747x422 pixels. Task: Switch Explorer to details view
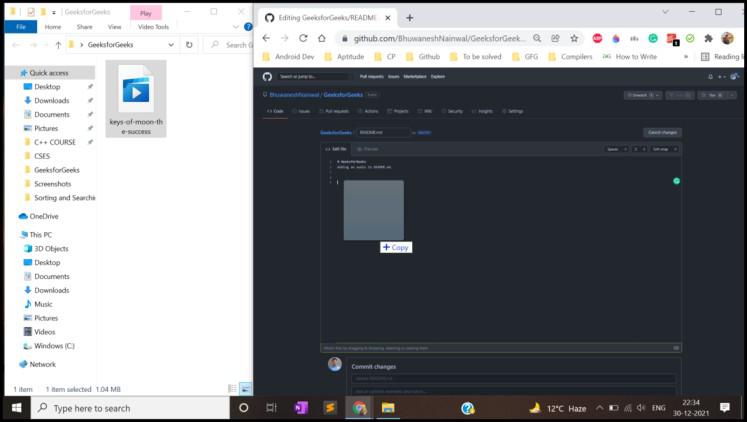pos(232,389)
